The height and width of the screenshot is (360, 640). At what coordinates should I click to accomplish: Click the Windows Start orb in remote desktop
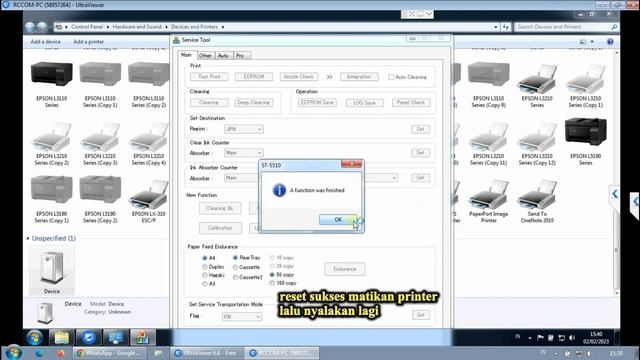pos(34,338)
